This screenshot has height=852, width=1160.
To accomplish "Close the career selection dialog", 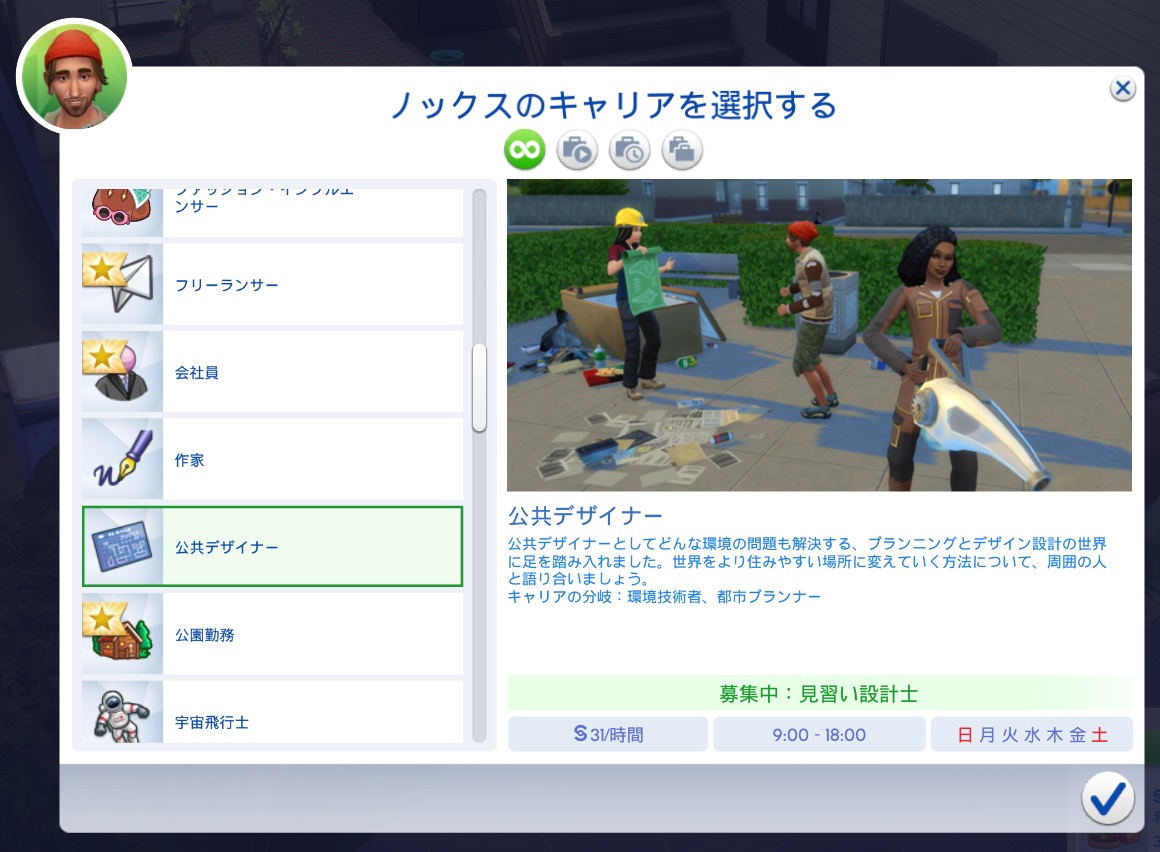I will pyautogui.click(x=1123, y=89).
